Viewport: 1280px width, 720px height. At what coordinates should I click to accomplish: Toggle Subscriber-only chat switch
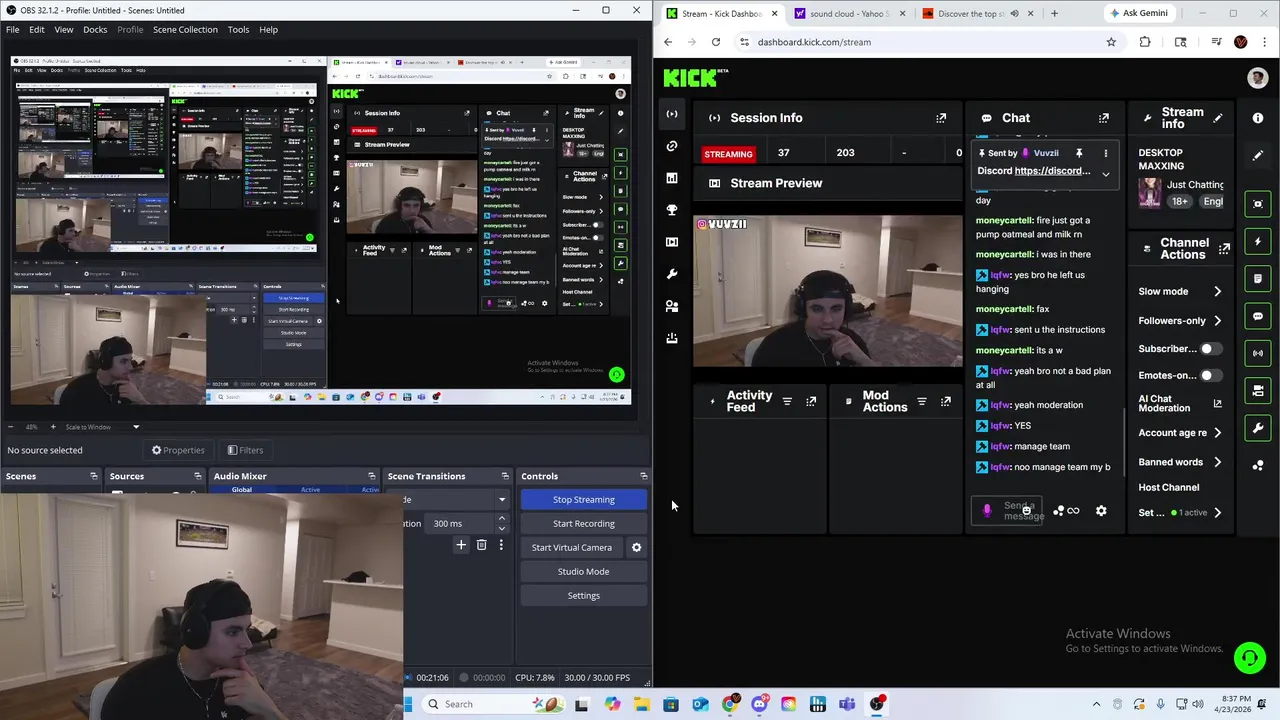coord(1210,349)
